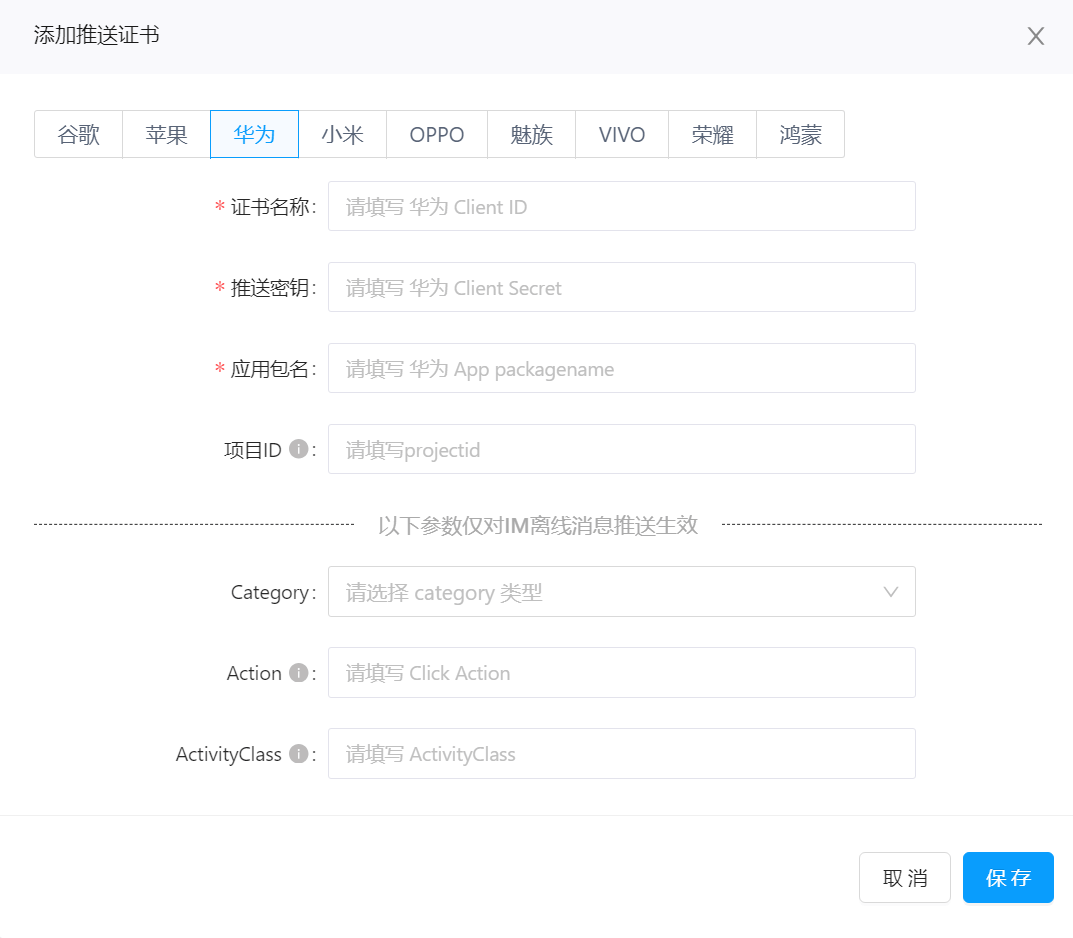Expand the Category dropdown arrow
The height and width of the screenshot is (938, 1073).
pos(891,592)
